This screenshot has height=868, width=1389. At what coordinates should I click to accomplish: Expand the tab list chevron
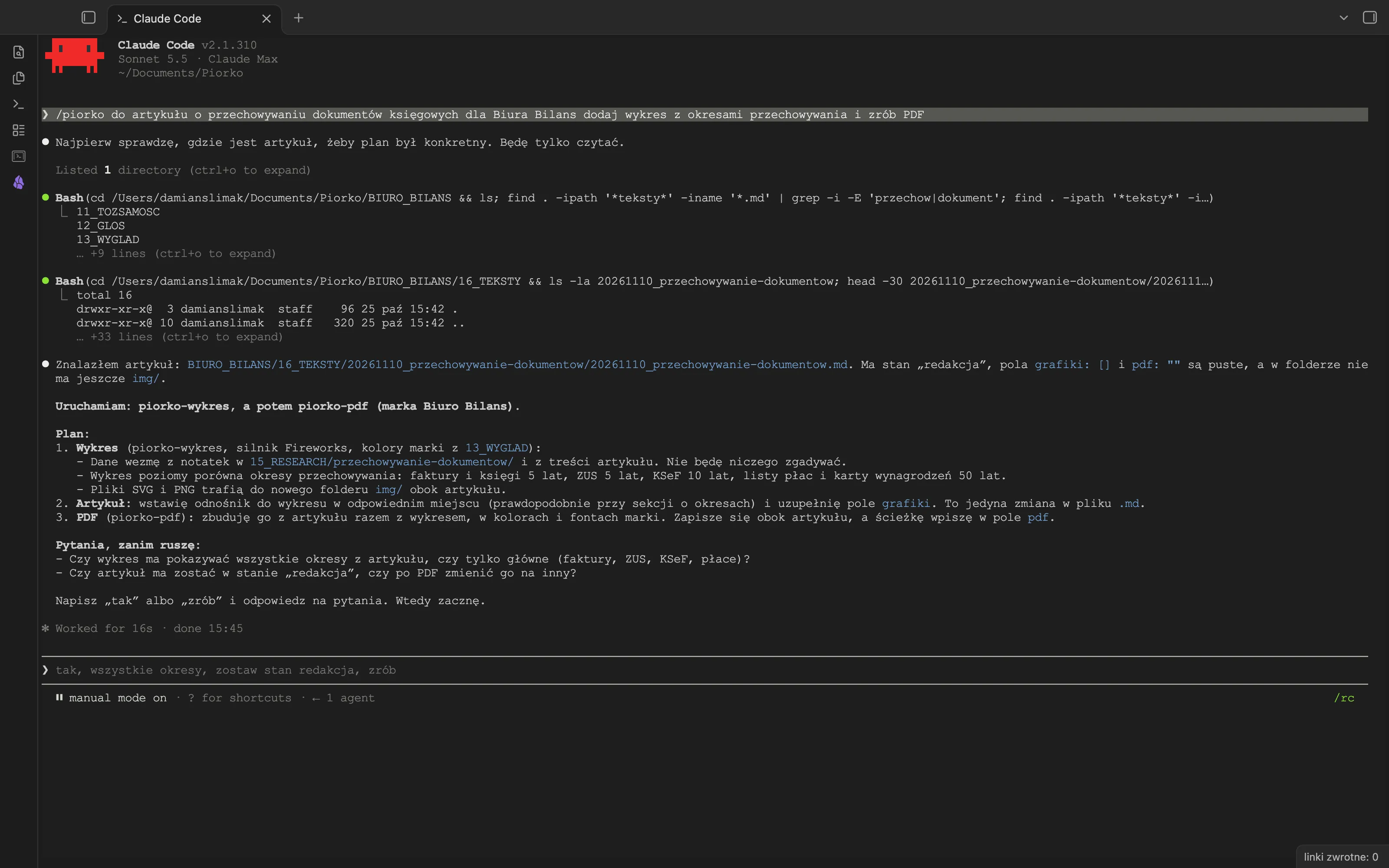(1344, 18)
